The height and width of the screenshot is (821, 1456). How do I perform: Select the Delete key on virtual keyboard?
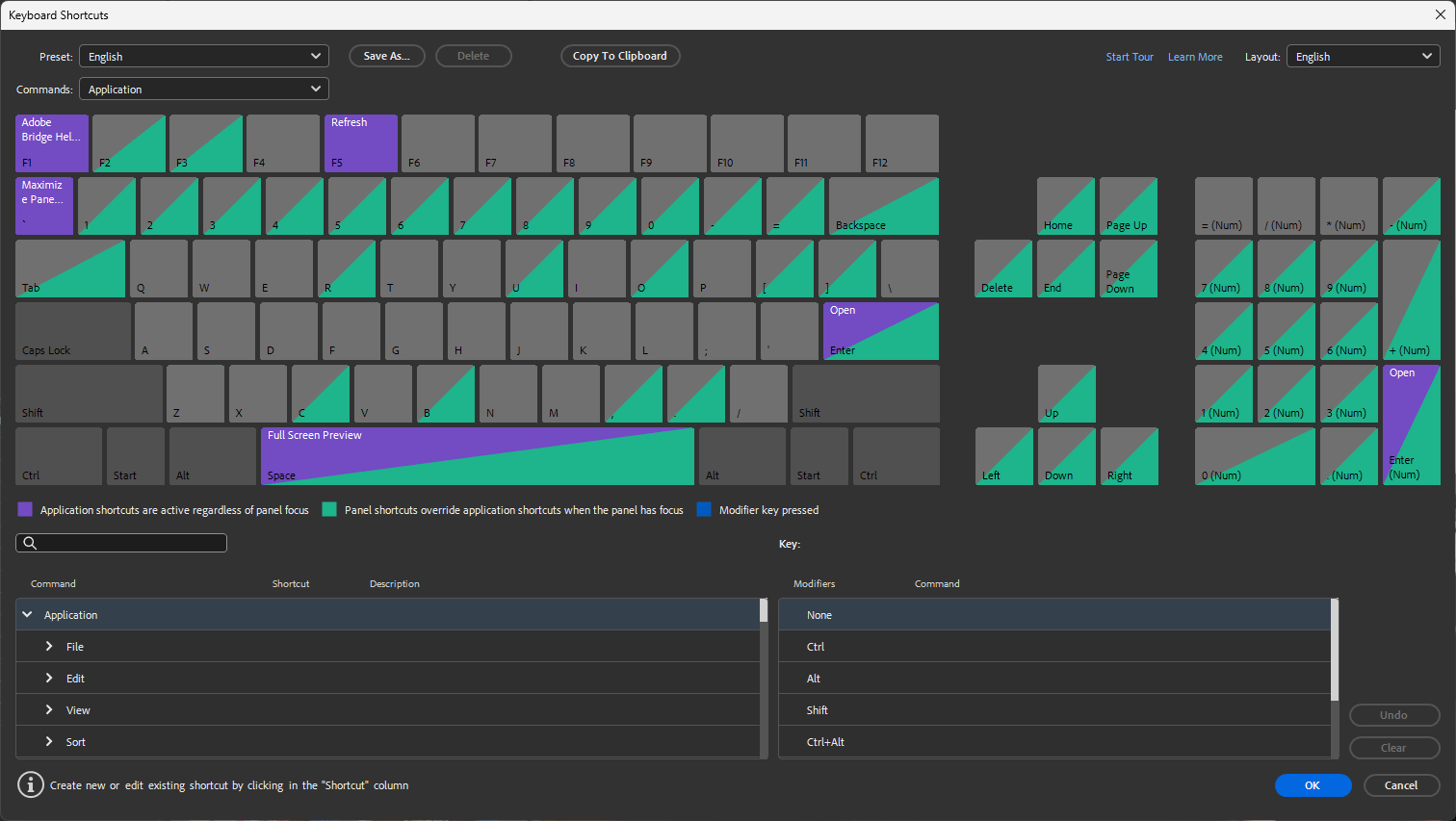coord(1002,268)
